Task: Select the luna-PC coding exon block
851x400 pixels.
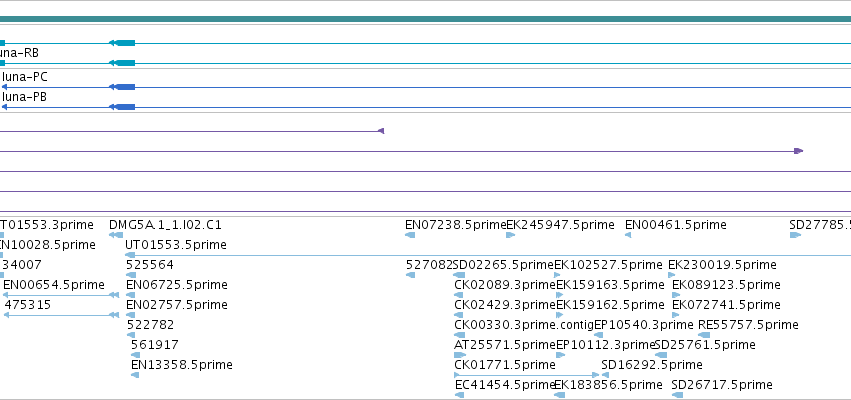Action: 122,87
